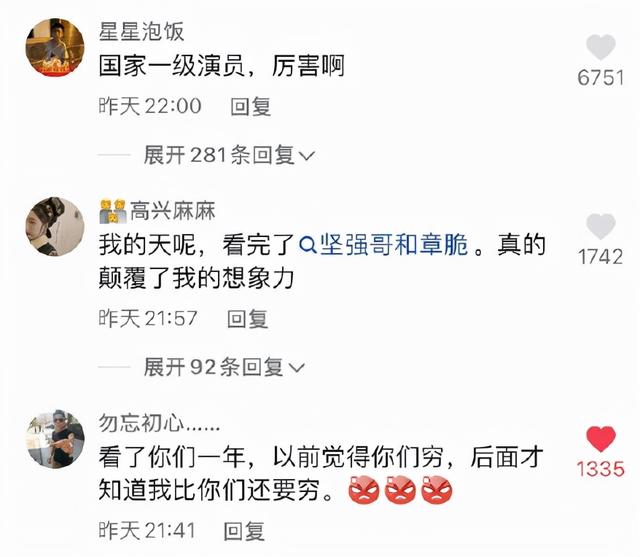Viewport: 640px width, 557px height.
Task: Click the first angry emoji in comment
Action: [x=364, y=490]
